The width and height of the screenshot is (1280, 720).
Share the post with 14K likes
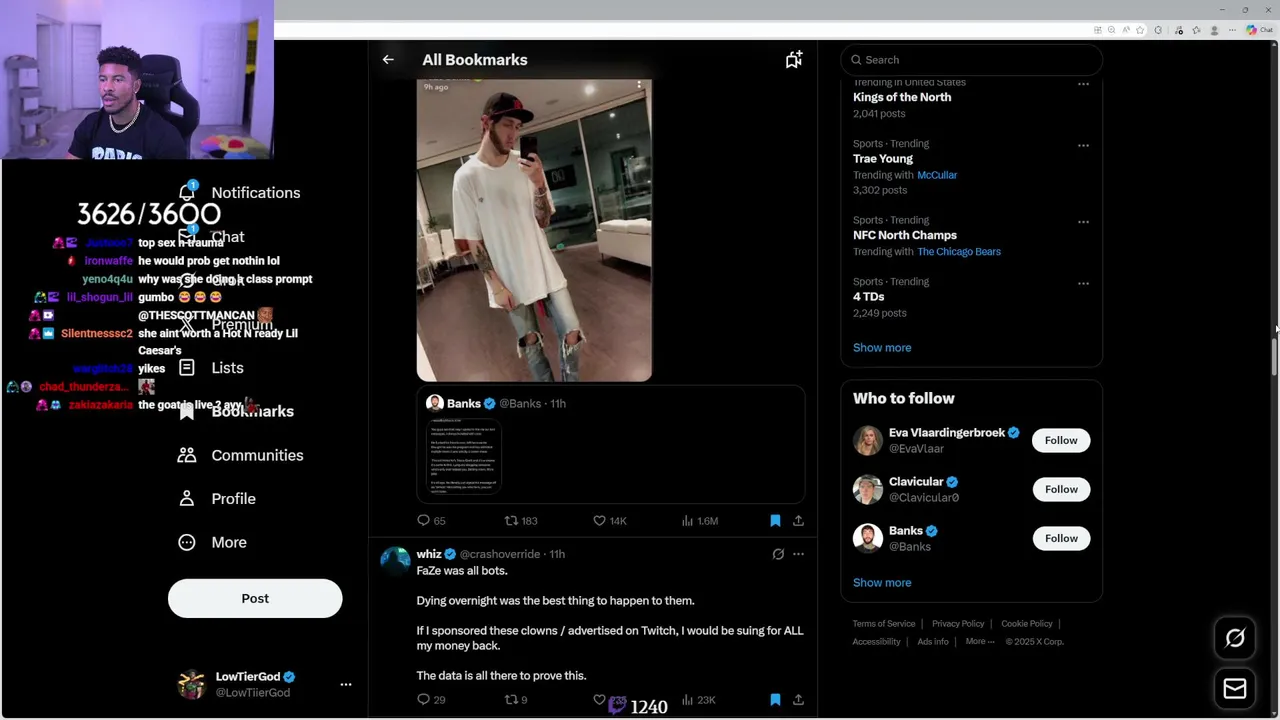coord(798,521)
